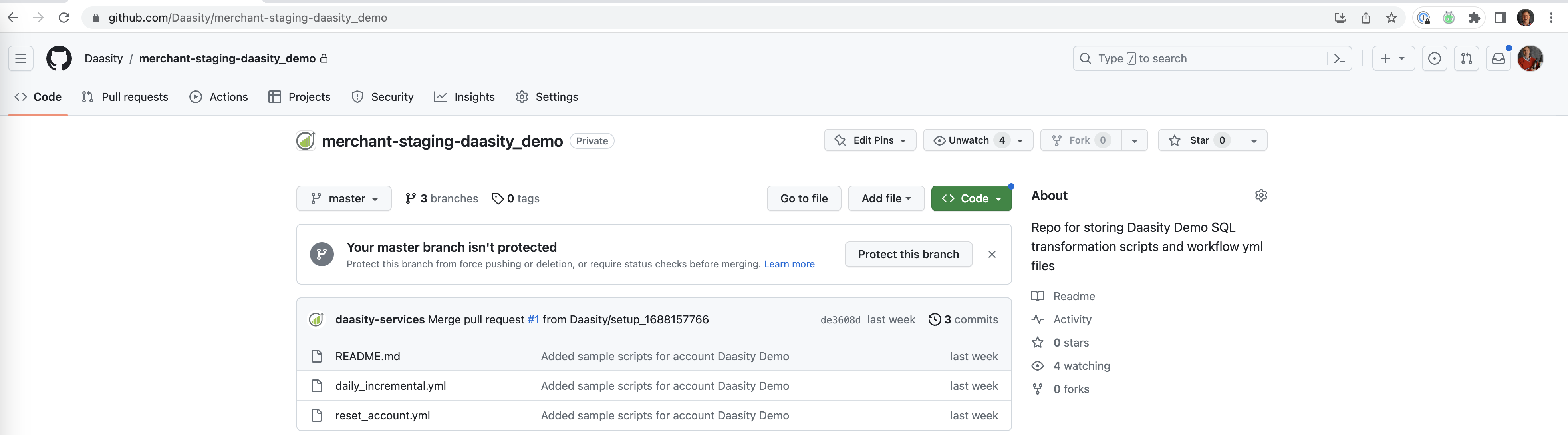Viewport: 1568px width, 435px height.
Task: Star the repository
Action: [x=1199, y=140]
